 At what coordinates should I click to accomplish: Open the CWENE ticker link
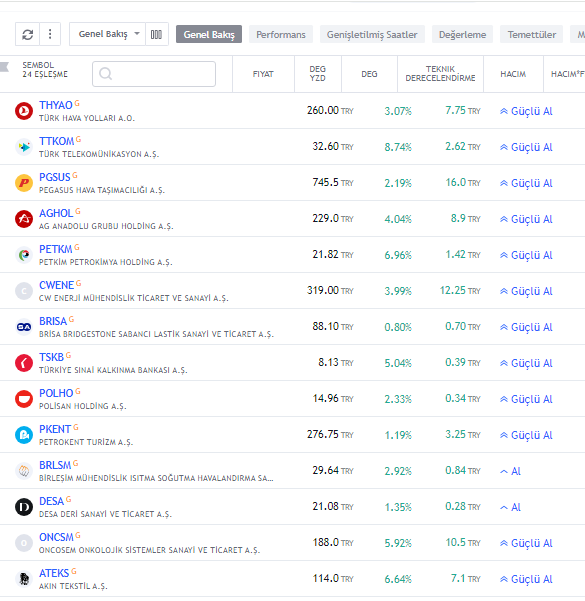56,285
